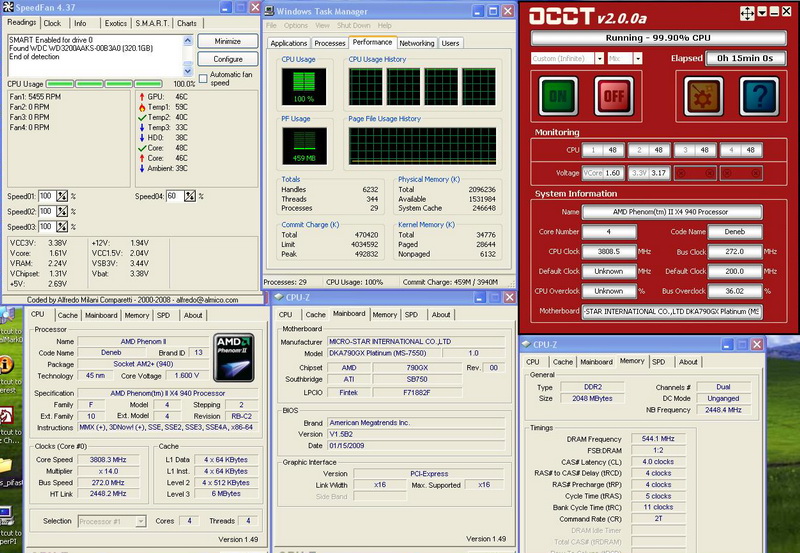Open the SPD tab in the CPU-Z Memory window
Viewport: 800px width, 553px height.
pyautogui.click(x=659, y=362)
